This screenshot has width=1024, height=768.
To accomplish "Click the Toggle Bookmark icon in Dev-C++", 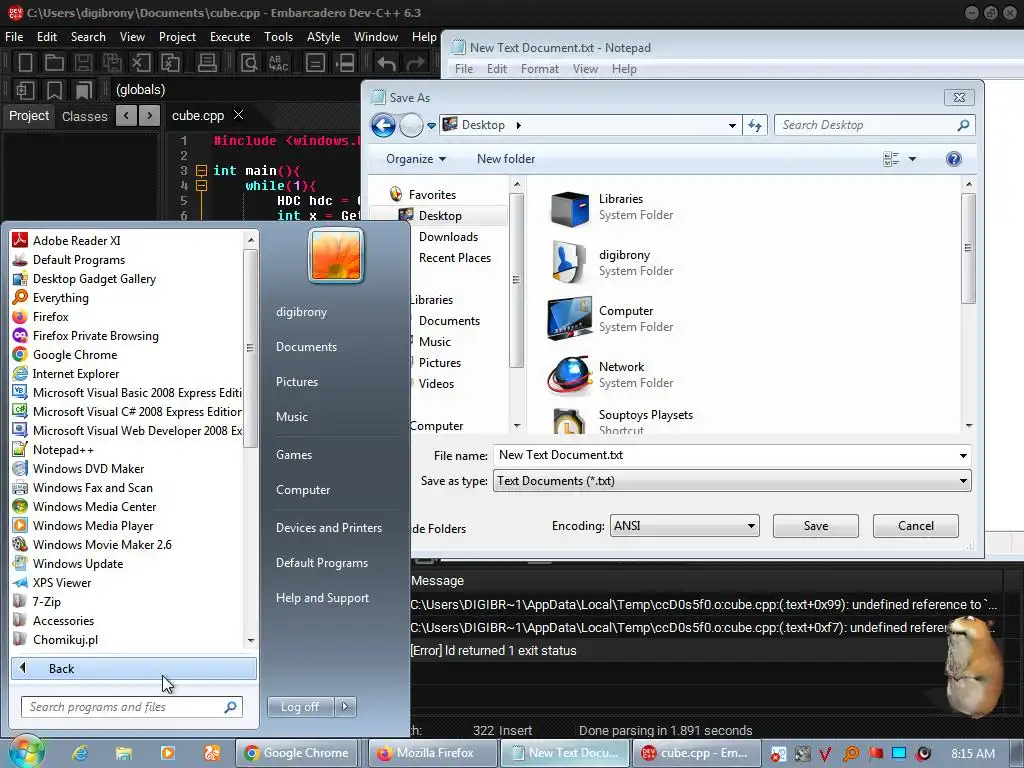I will click(55, 90).
